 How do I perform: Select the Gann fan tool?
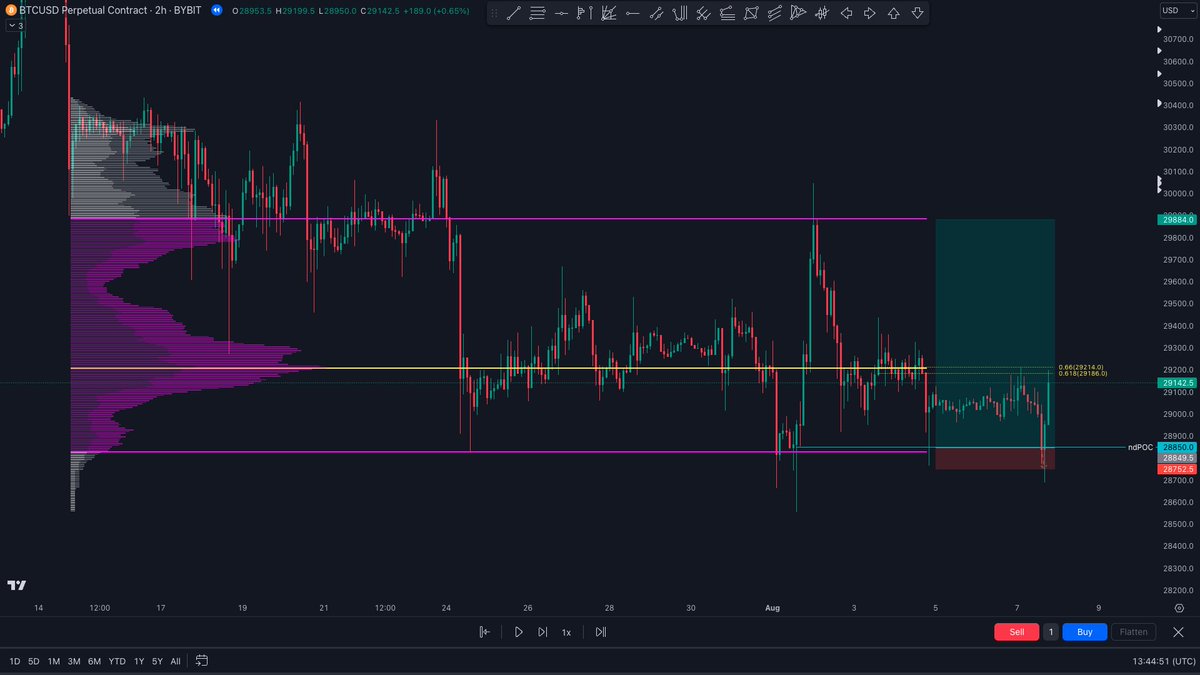pyautogui.click(x=608, y=14)
